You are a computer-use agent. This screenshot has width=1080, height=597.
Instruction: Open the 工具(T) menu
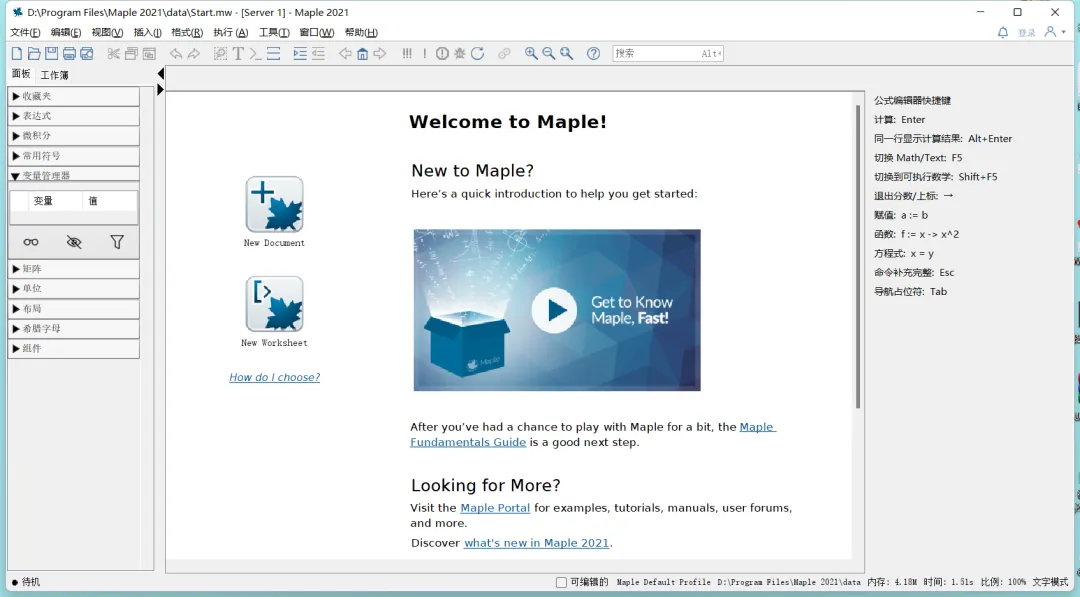[273, 32]
